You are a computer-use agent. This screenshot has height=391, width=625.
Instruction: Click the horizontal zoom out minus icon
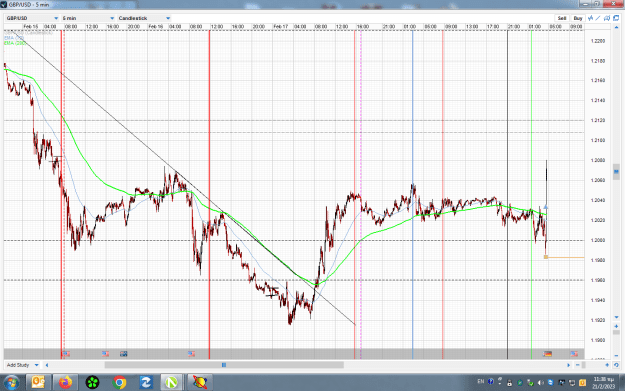[x=578, y=365]
